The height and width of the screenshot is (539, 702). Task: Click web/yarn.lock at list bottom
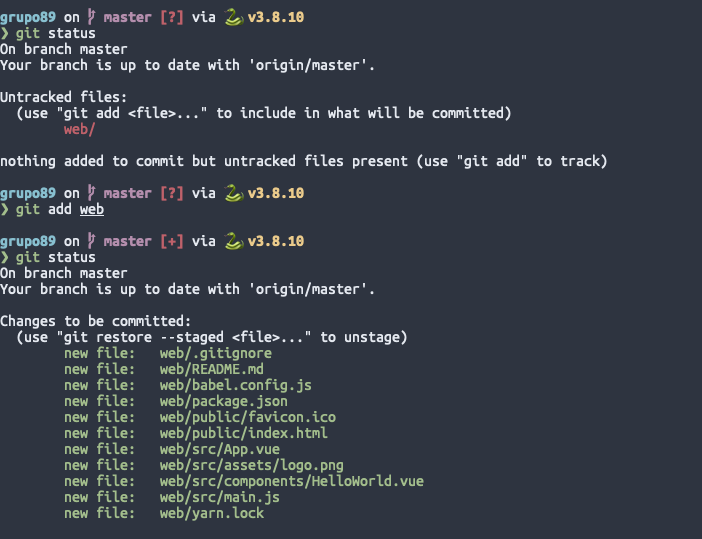(212, 513)
